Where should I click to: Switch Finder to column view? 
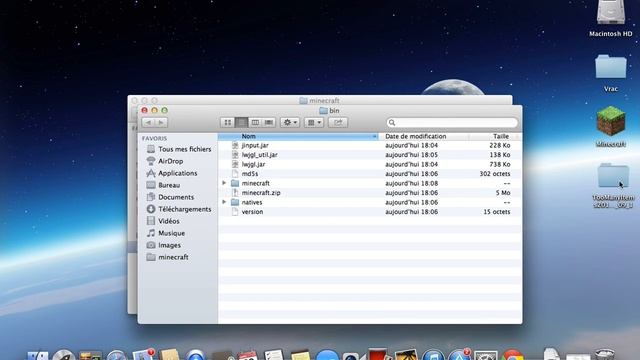pyautogui.click(x=255, y=122)
